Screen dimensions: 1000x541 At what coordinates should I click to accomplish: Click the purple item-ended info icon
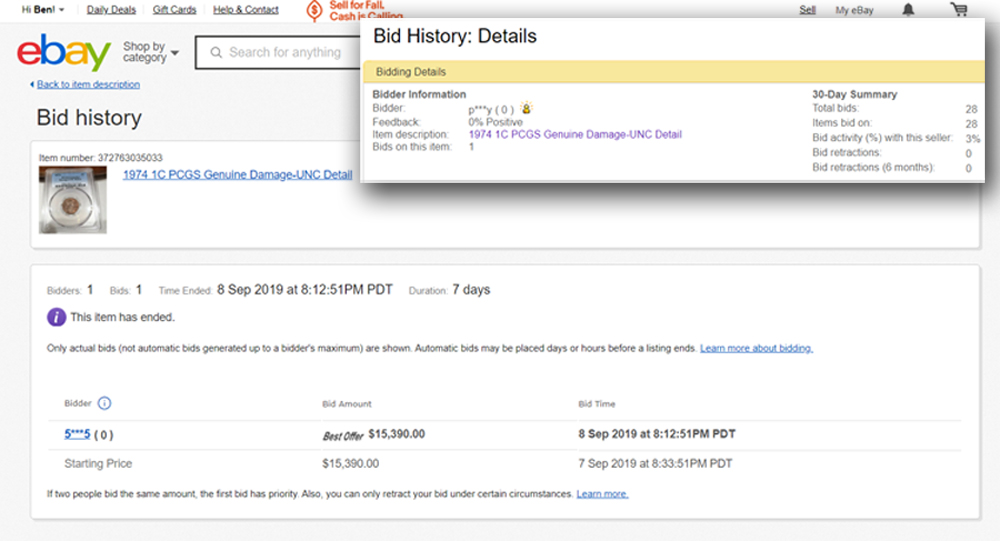[56, 317]
